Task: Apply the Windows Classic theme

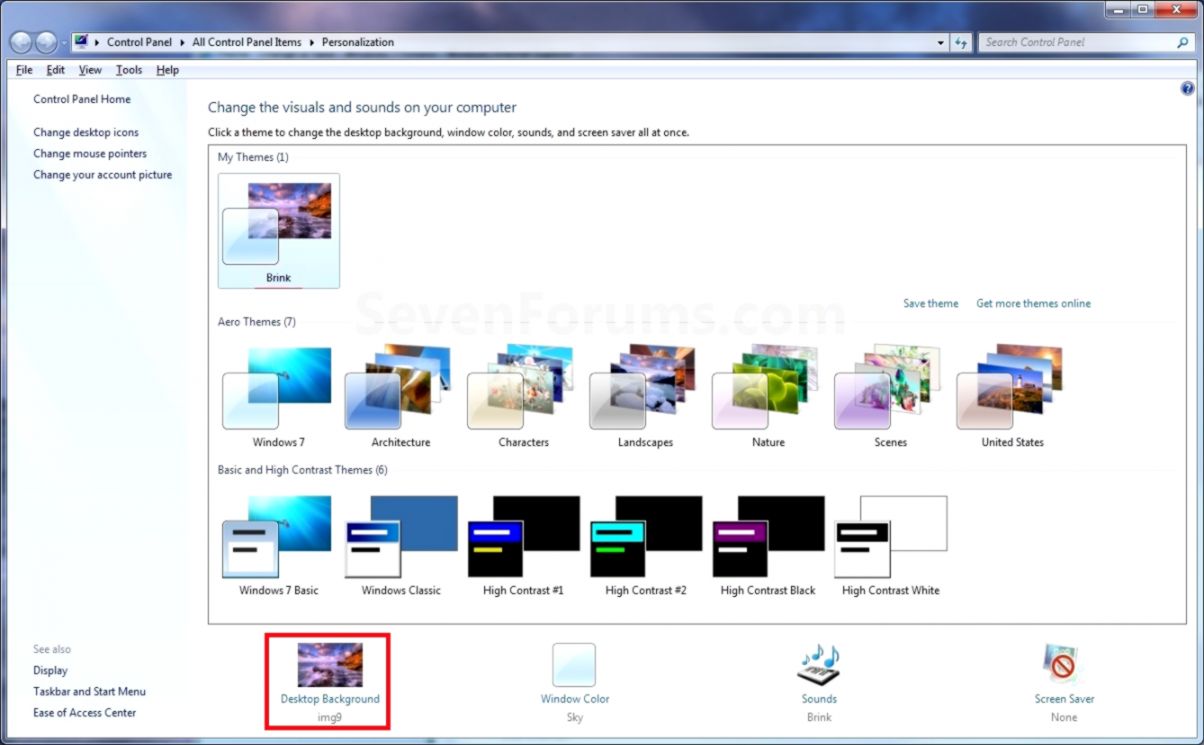Action: 401,545
